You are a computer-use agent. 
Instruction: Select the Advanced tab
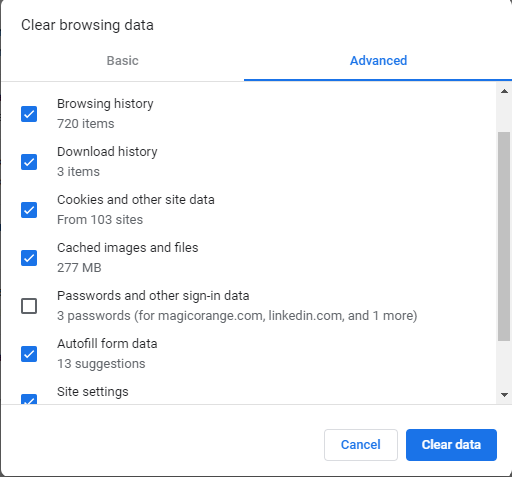(x=378, y=61)
